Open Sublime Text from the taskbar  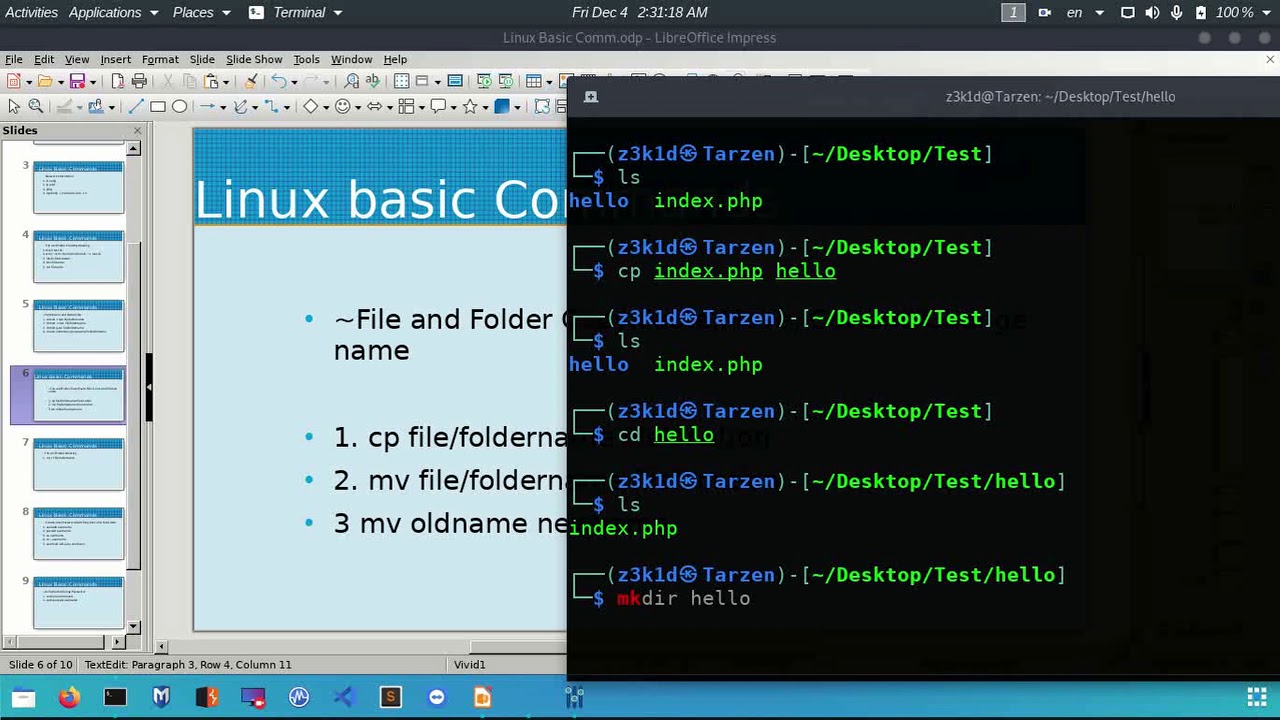(x=390, y=697)
